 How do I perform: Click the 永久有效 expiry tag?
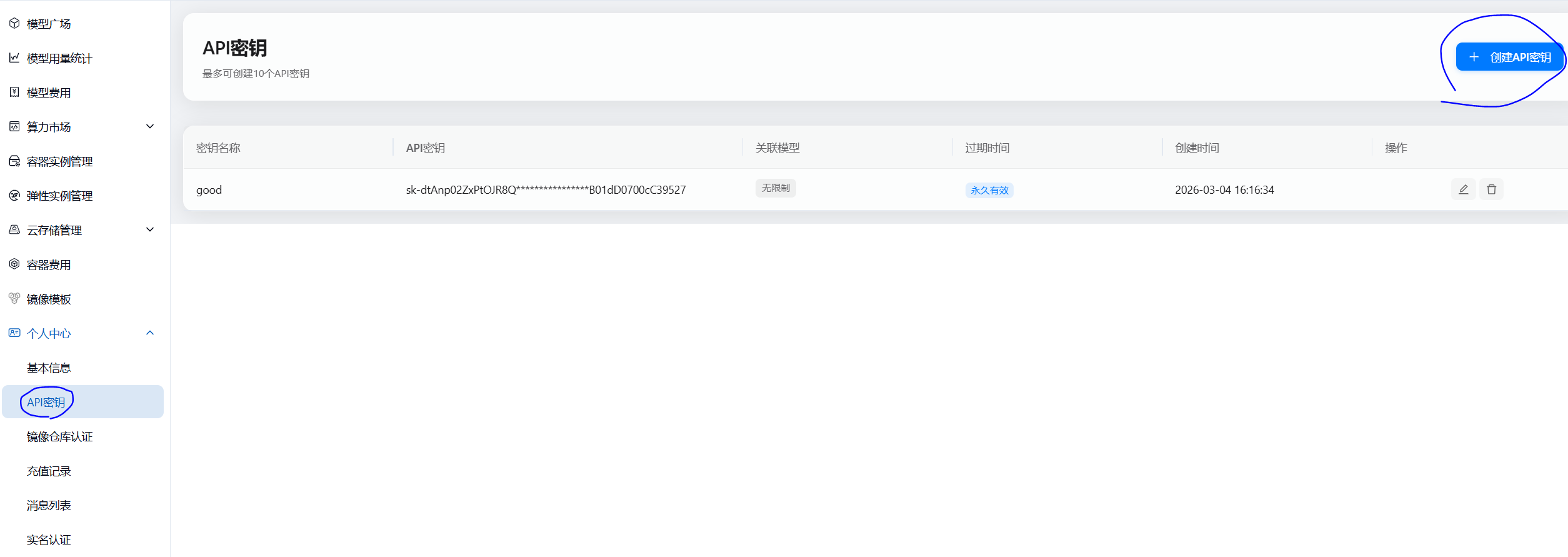(989, 191)
